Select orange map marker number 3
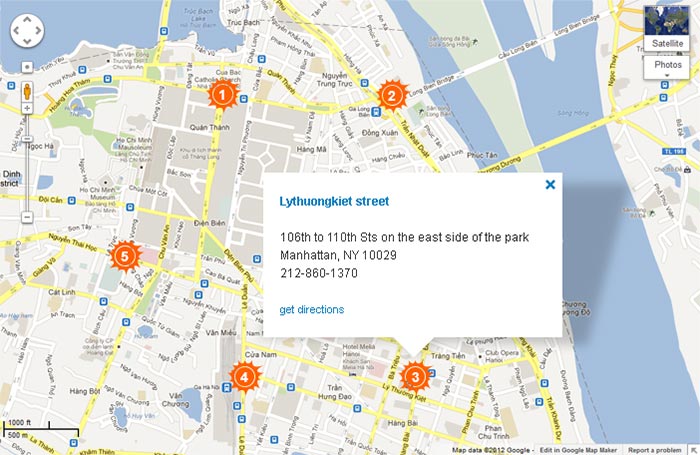Image resolution: width=700 pixels, height=455 pixels. 415,377
